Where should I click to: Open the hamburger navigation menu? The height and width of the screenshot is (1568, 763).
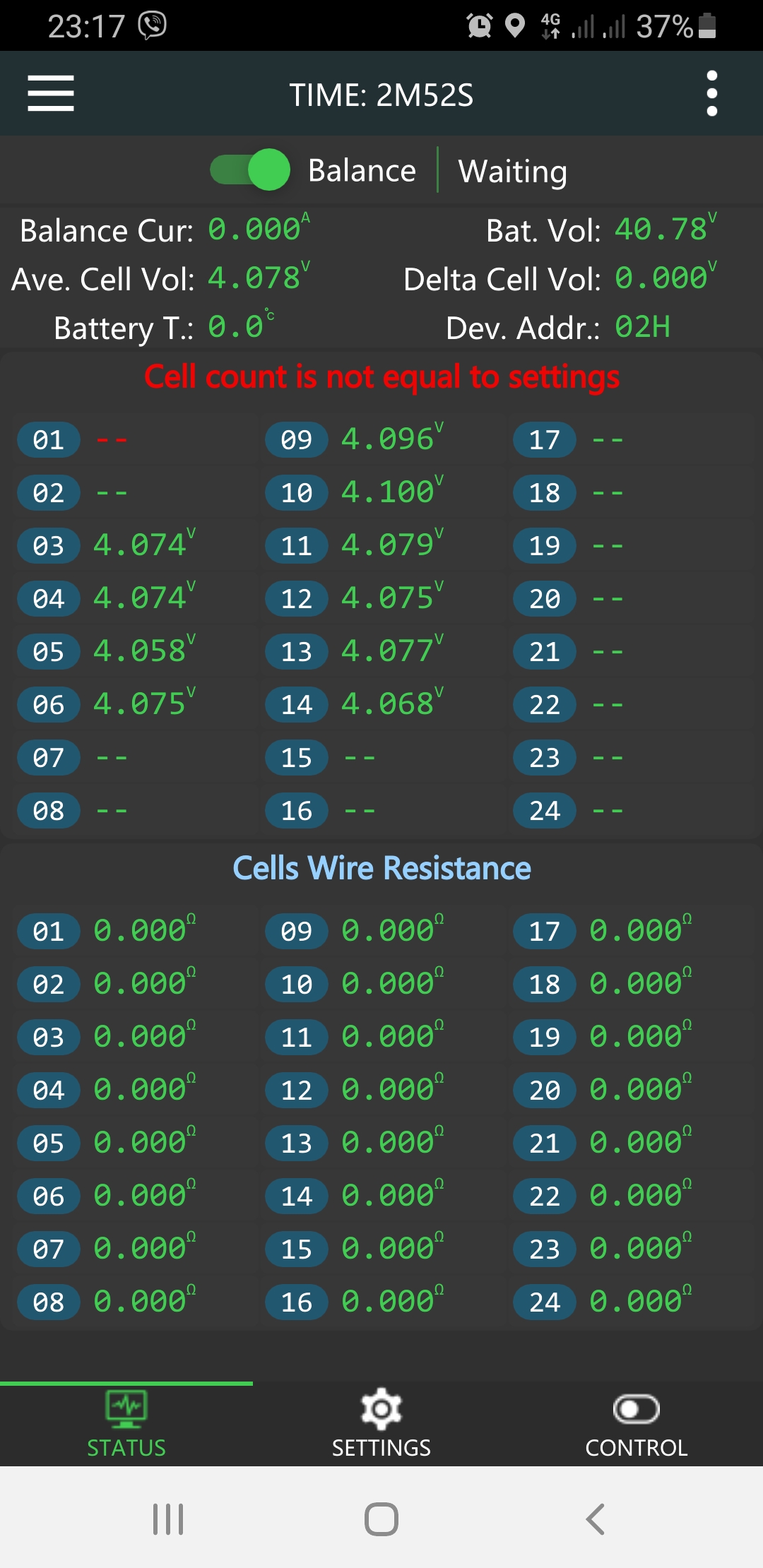[51, 94]
